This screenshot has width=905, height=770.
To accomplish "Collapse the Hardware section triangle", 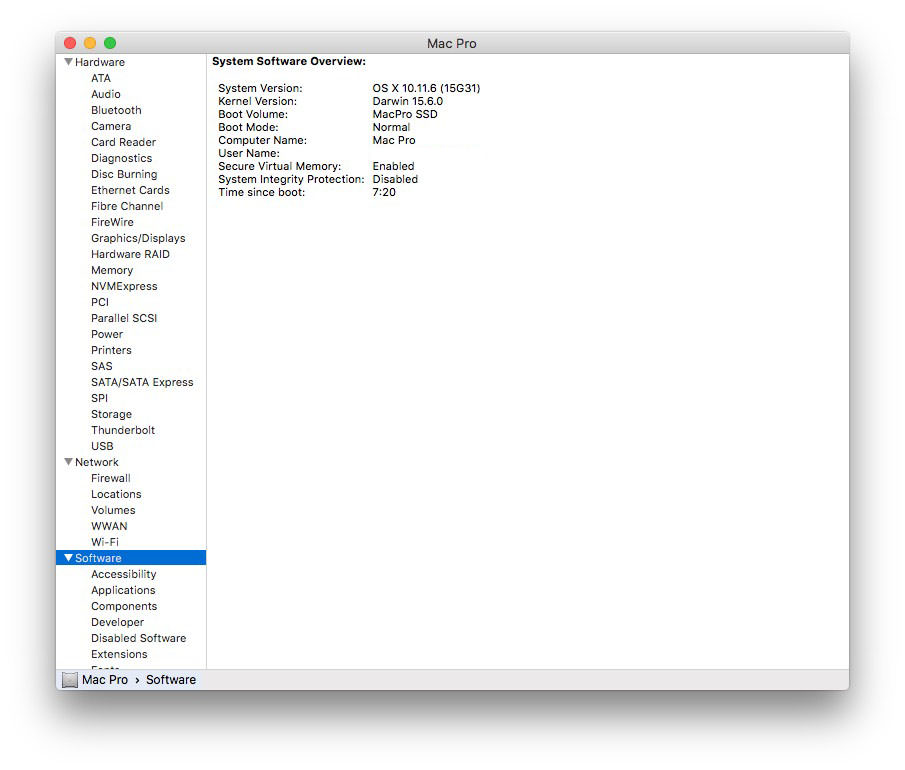I will [68, 62].
